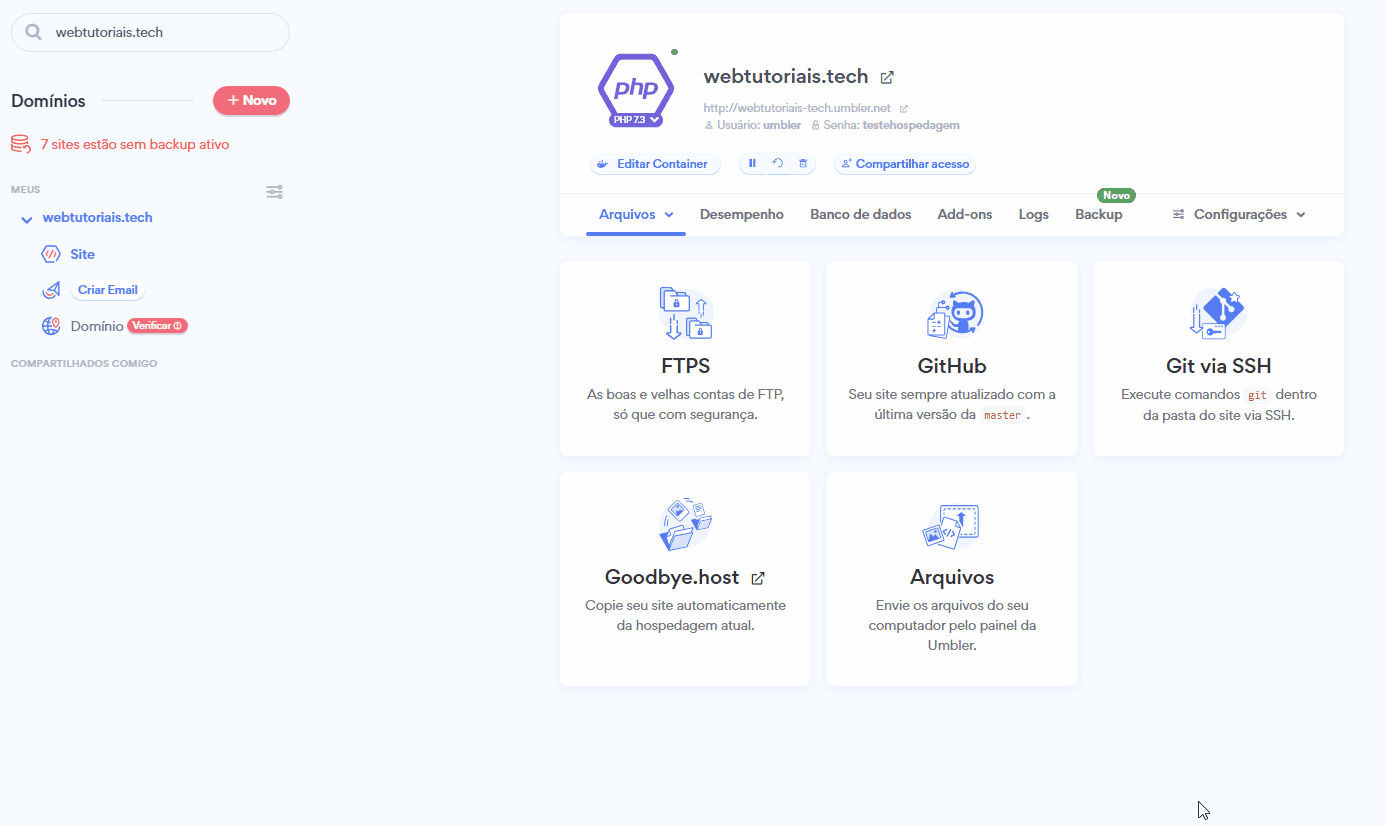Click the Goodbye.host migration icon
Image resolution: width=1385 pixels, height=826 pixels.
tap(685, 525)
